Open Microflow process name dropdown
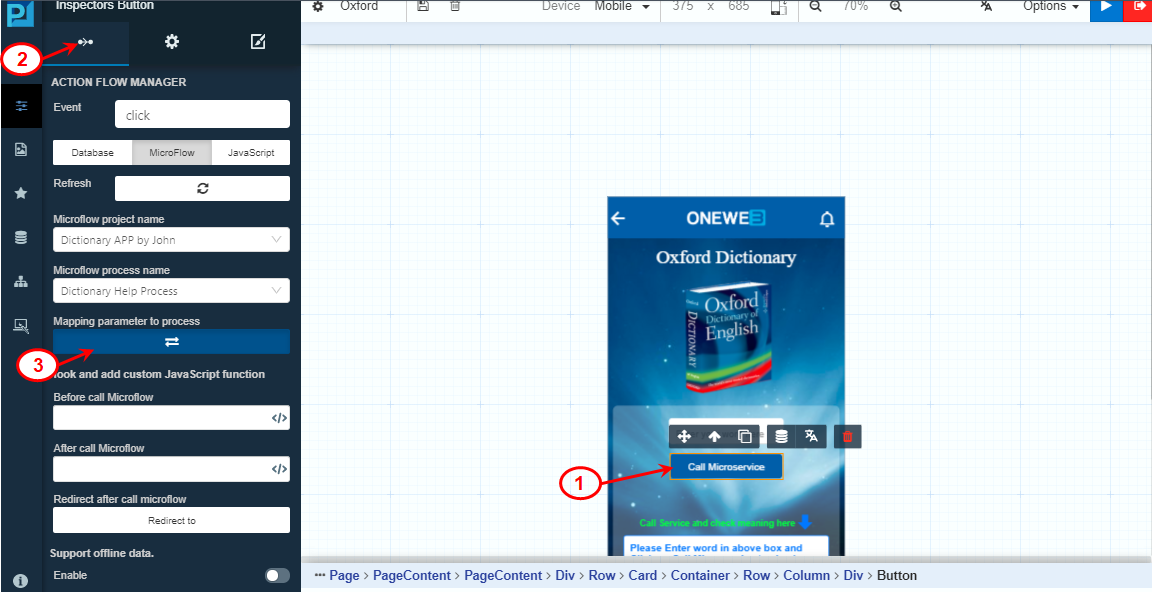The height and width of the screenshot is (592, 1152). coord(171,291)
